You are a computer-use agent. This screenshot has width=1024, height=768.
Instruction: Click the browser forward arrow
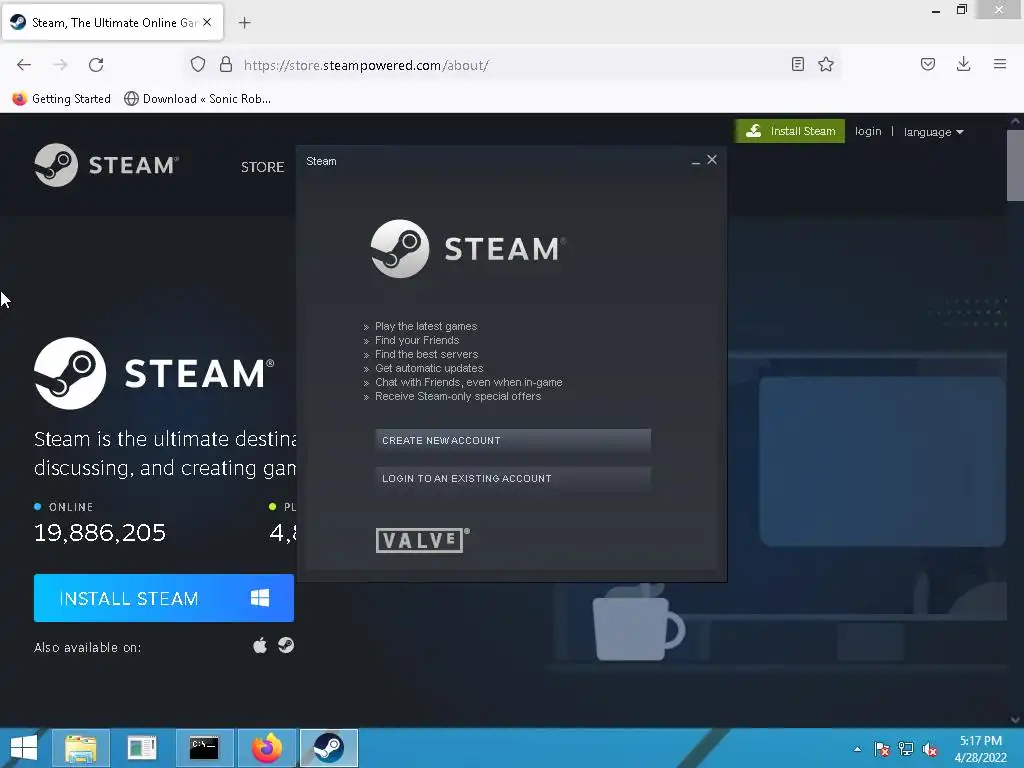click(60, 65)
